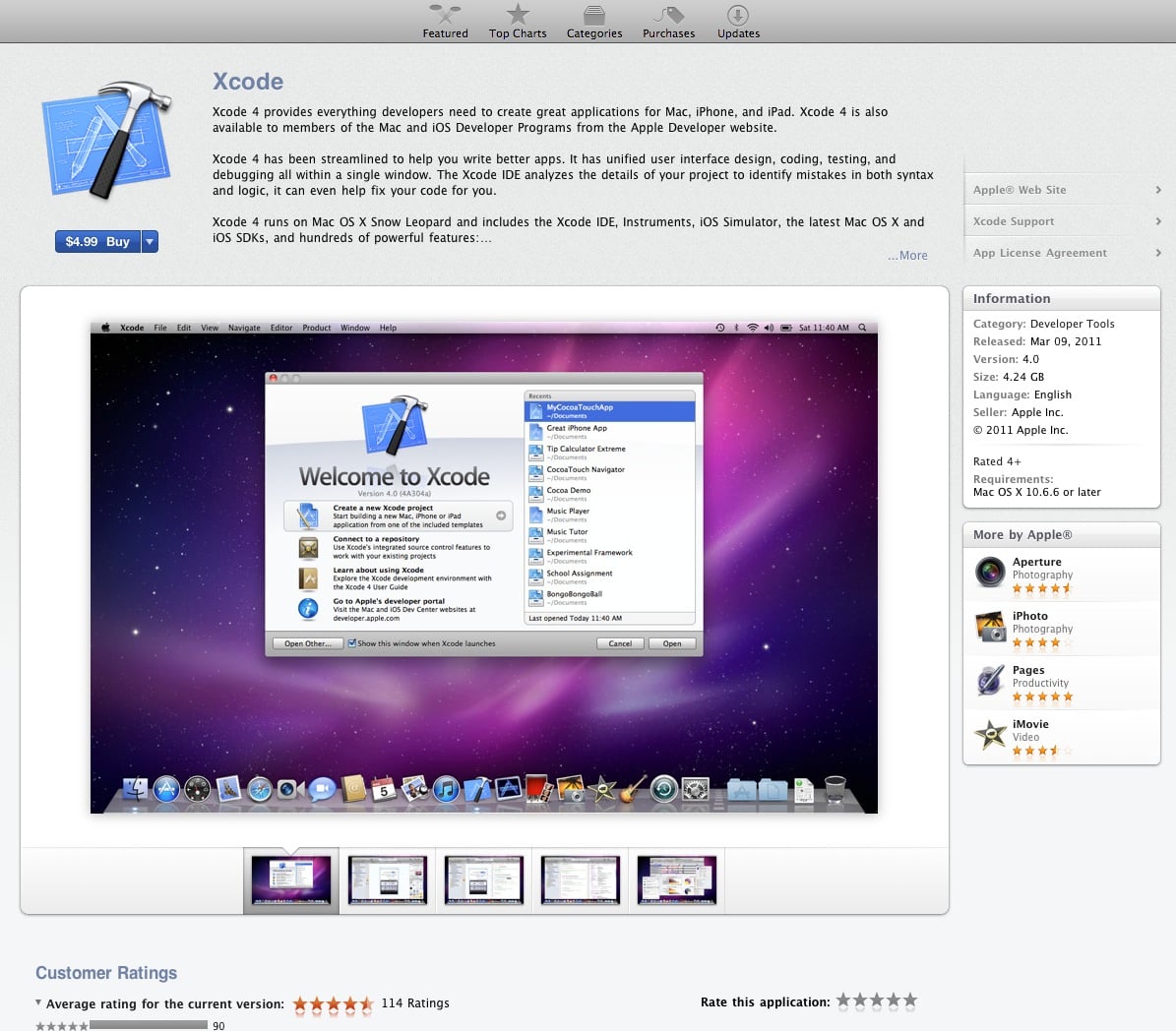Open the Buy button dropdown arrow
Image resolution: width=1176 pixels, height=1031 pixels.
[150, 241]
